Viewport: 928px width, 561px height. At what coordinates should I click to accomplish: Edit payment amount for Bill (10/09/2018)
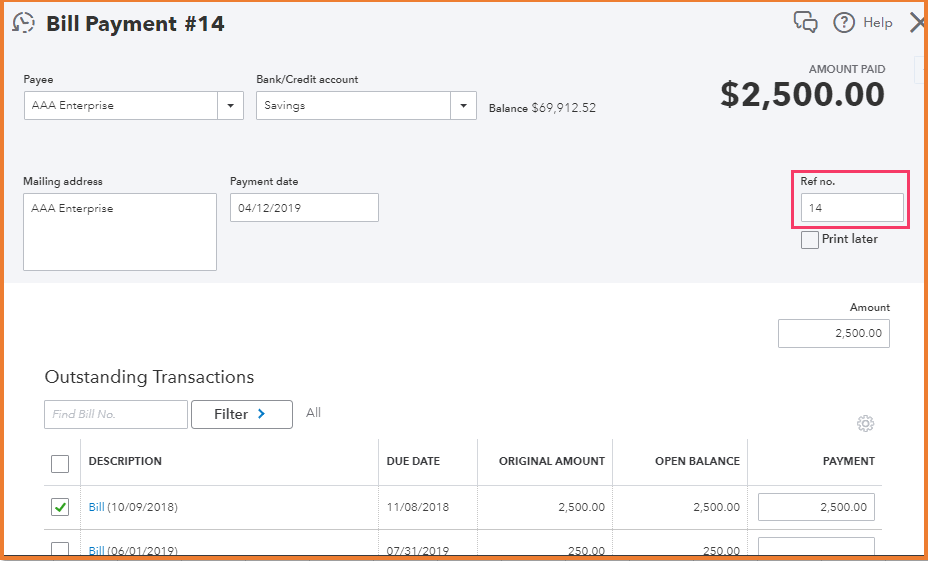816,507
